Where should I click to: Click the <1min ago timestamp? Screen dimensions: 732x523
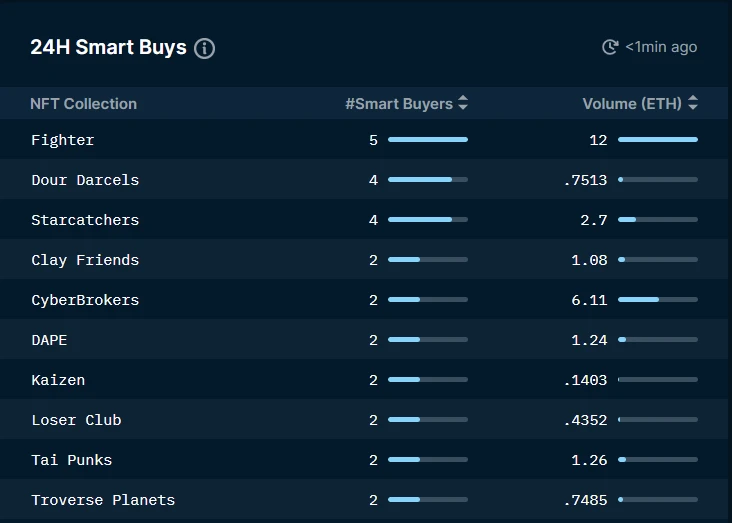(x=661, y=47)
